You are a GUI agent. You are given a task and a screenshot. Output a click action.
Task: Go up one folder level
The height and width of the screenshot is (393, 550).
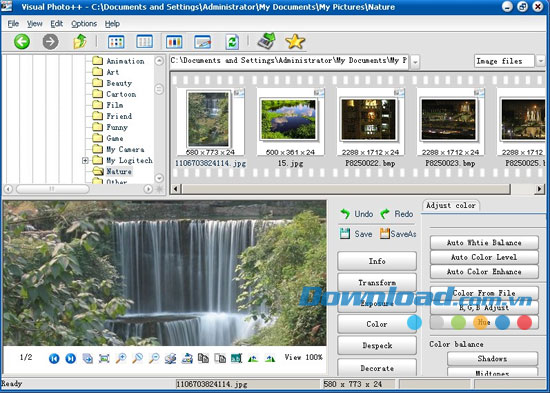coord(80,41)
